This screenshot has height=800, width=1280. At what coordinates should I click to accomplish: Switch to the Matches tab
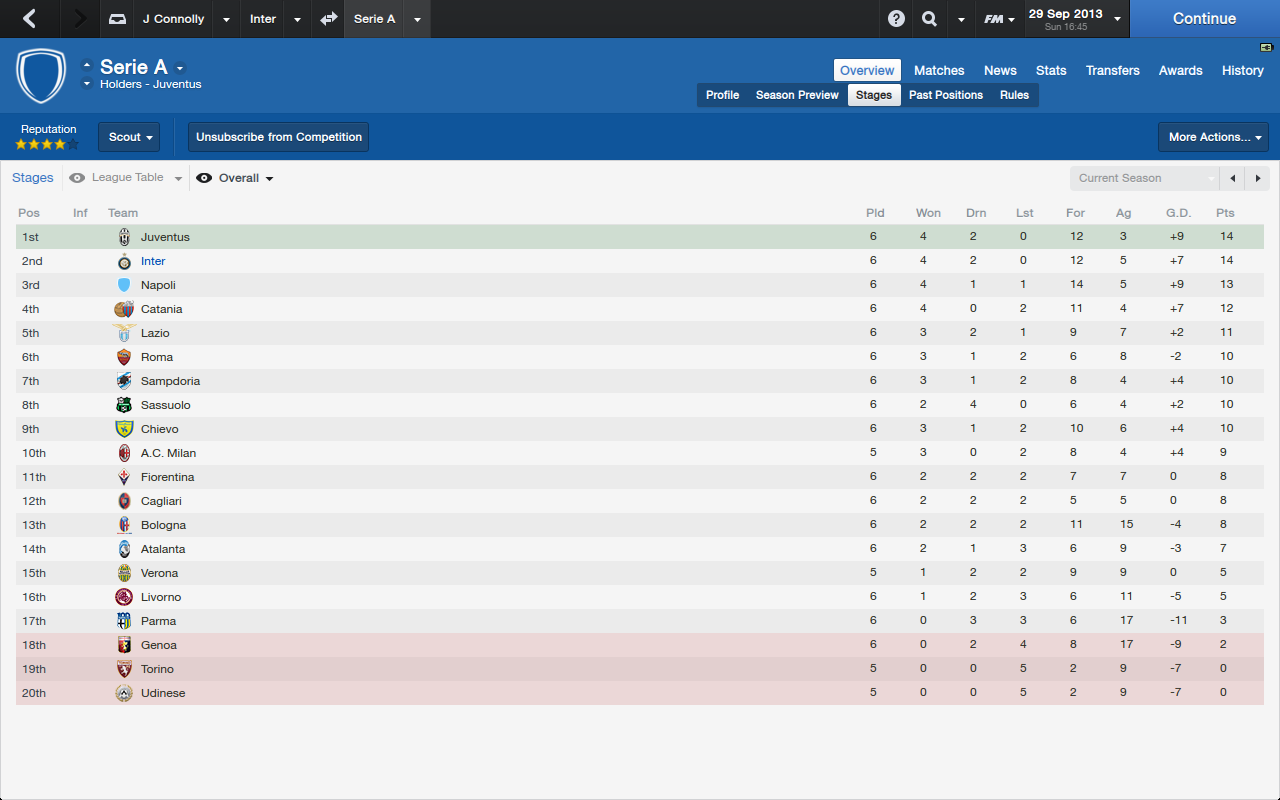pyautogui.click(x=939, y=70)
